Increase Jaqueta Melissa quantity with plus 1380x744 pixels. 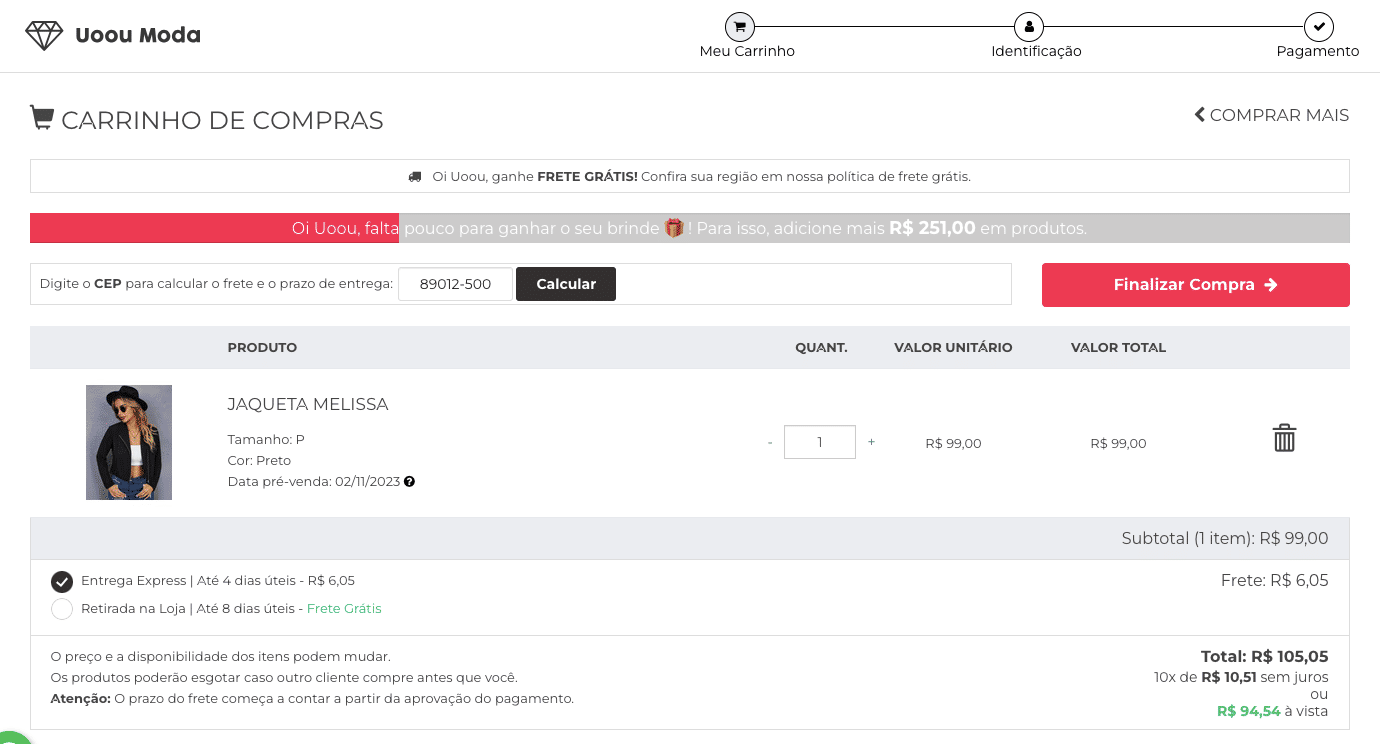coord(871,442)
